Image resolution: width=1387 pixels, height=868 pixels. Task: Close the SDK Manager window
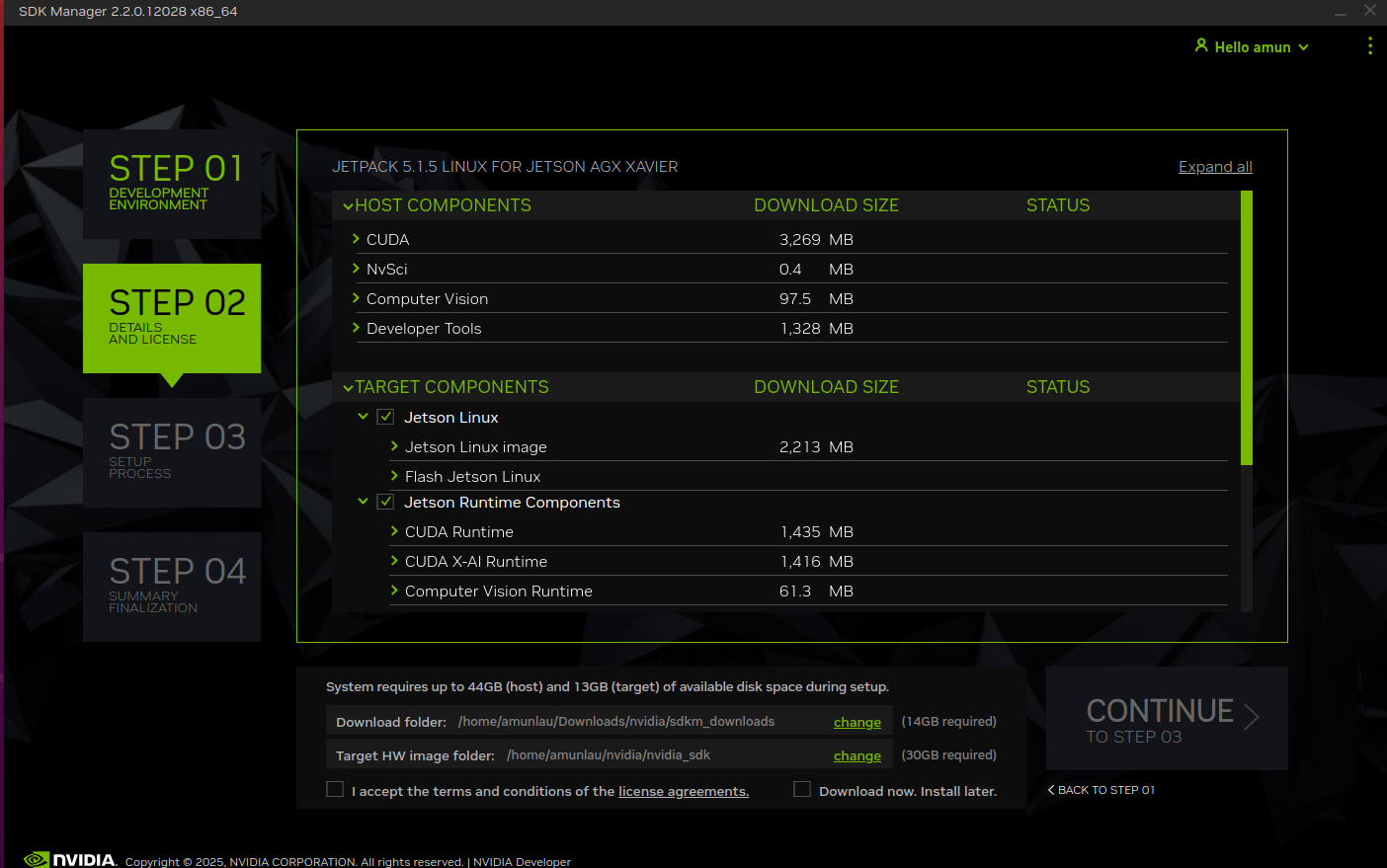(x=1369, y=11)
